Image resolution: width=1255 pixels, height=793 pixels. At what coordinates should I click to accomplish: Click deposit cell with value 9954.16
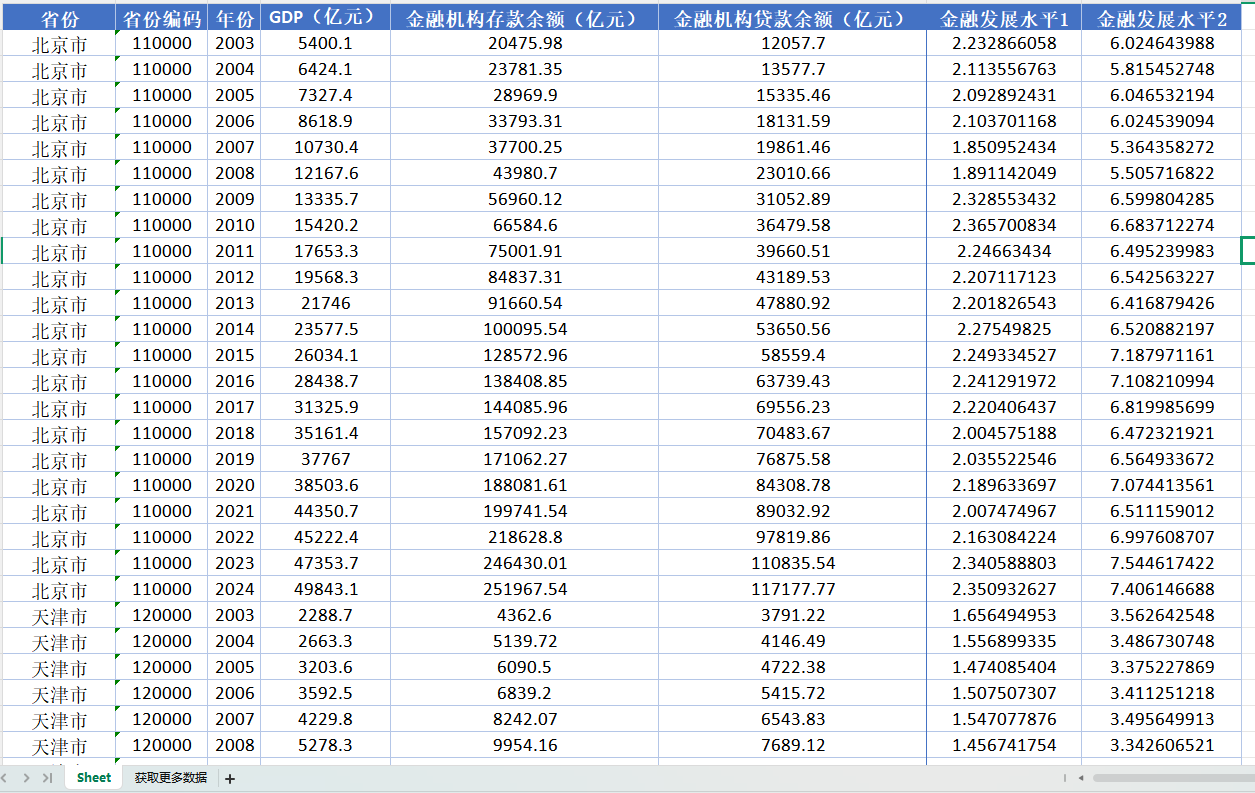pos(524,746)
